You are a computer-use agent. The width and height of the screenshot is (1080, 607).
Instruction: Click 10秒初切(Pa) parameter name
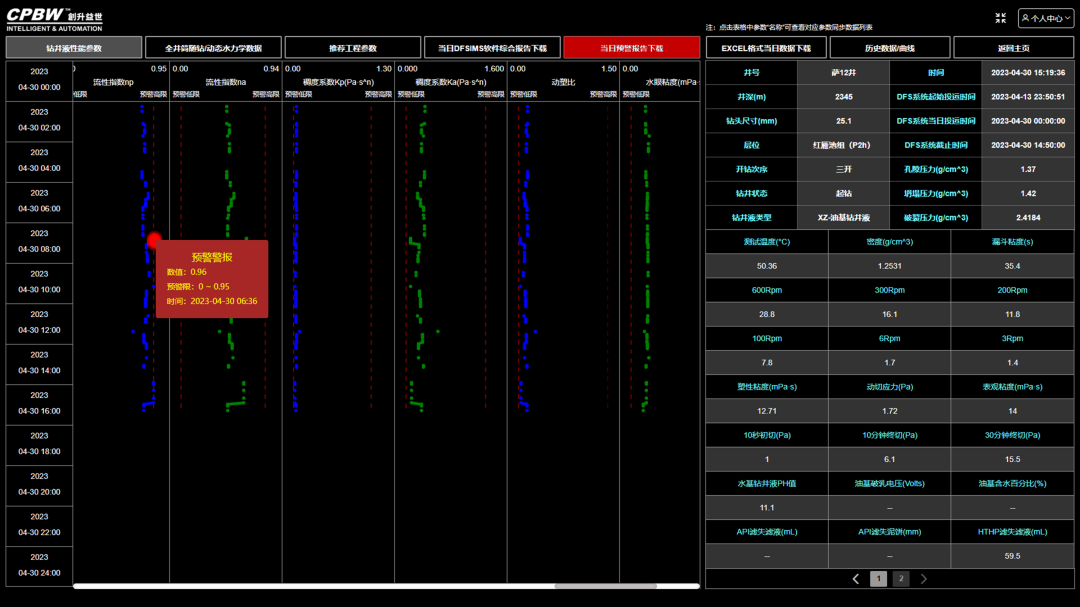pyautogui.click(x=767, y=435)
